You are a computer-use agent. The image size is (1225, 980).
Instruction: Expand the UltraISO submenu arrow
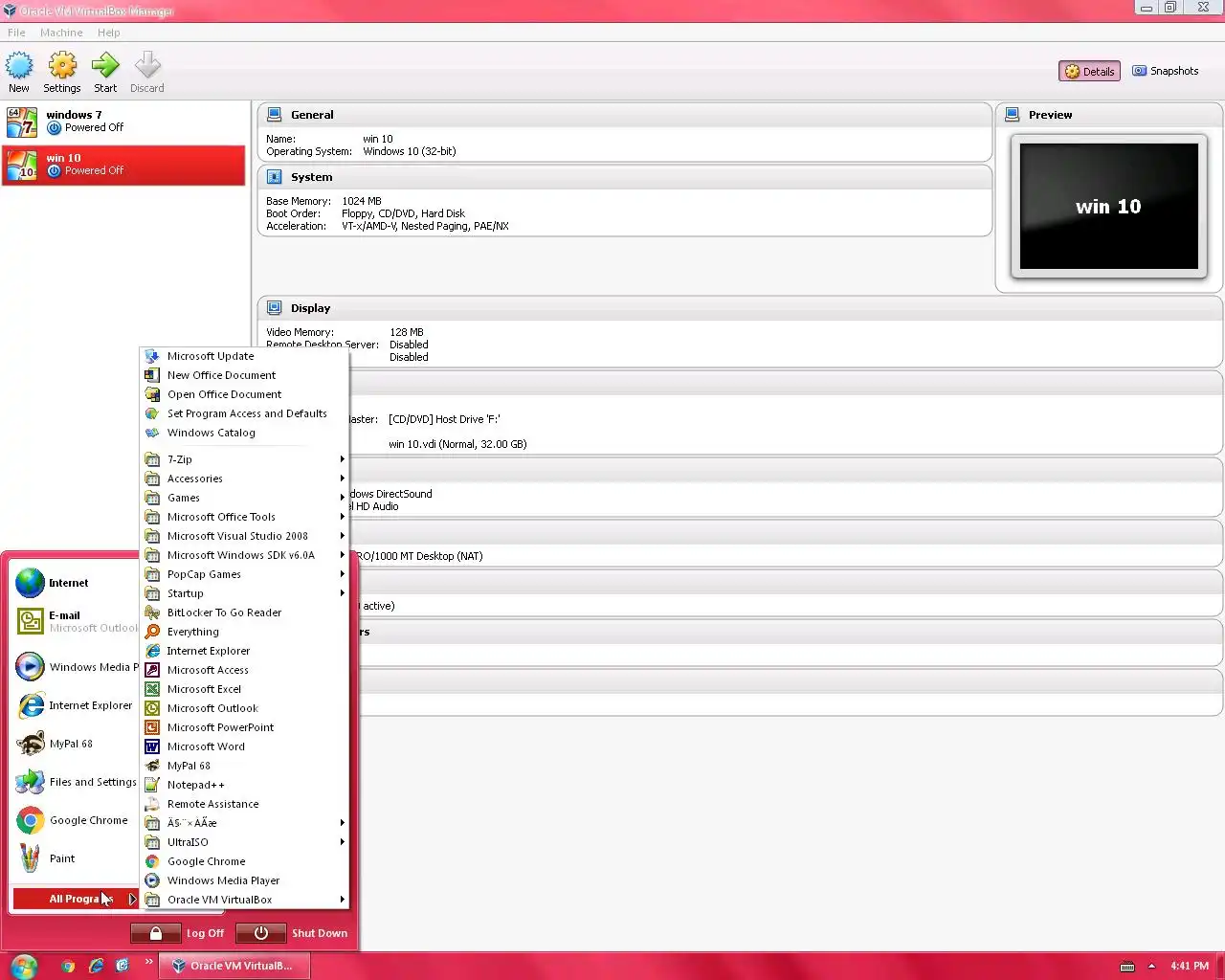click(x=342, y=842)
